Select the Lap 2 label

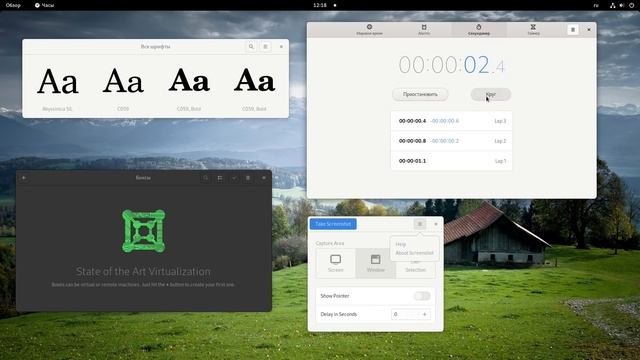[500, 141]
